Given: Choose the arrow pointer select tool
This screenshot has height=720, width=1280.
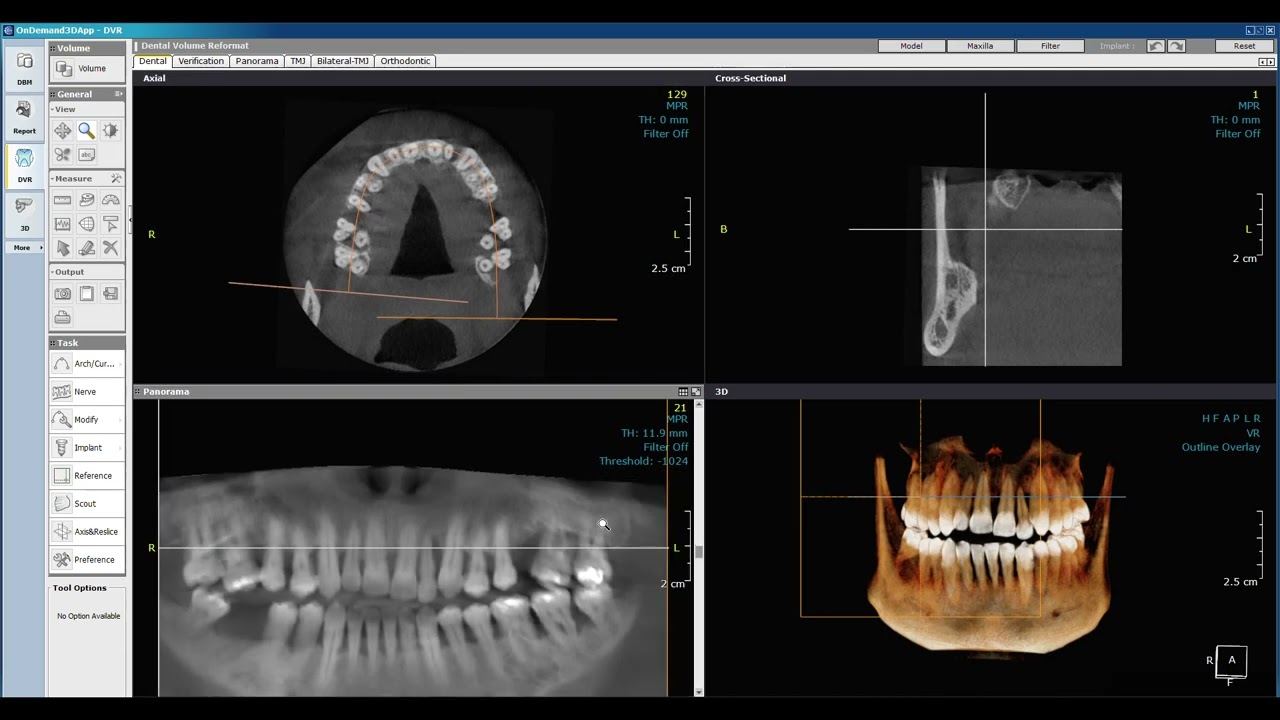Looking at the screenshot, I should (x=63, y=248).
